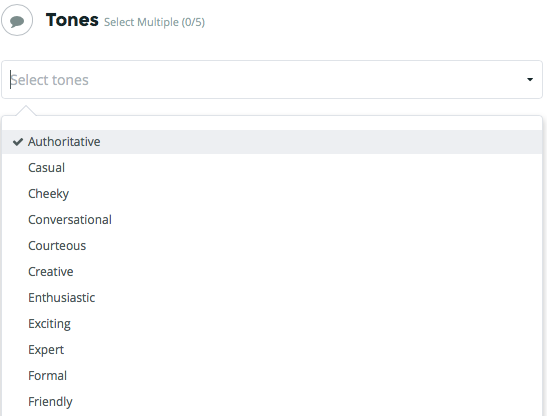Image resolution: width=547 pixels, height=416 pixels.
Task: Choose Casual from the tones list
Action: pos(272,168)
